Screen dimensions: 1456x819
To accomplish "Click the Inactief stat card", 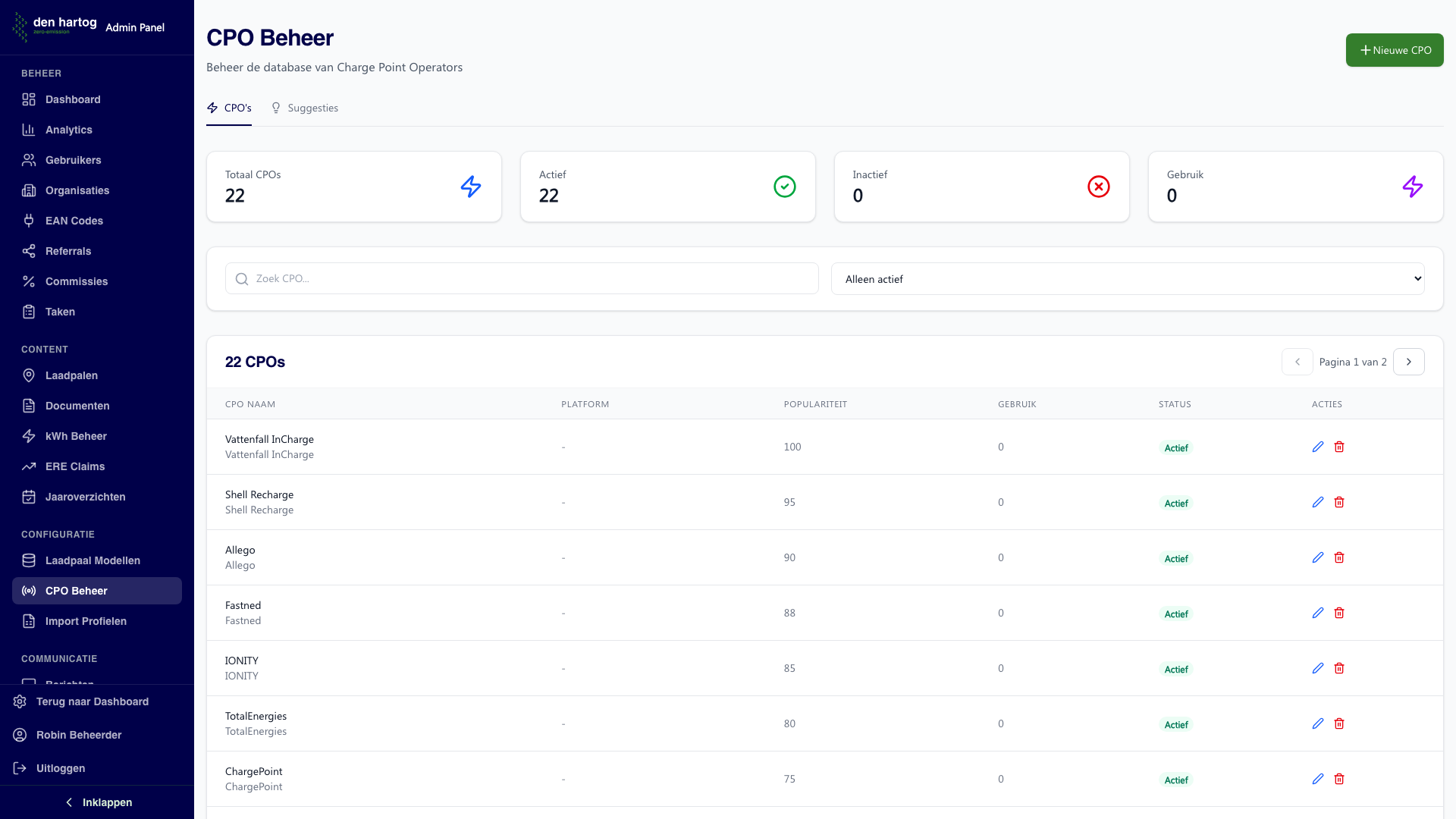I will pos(982,187).
